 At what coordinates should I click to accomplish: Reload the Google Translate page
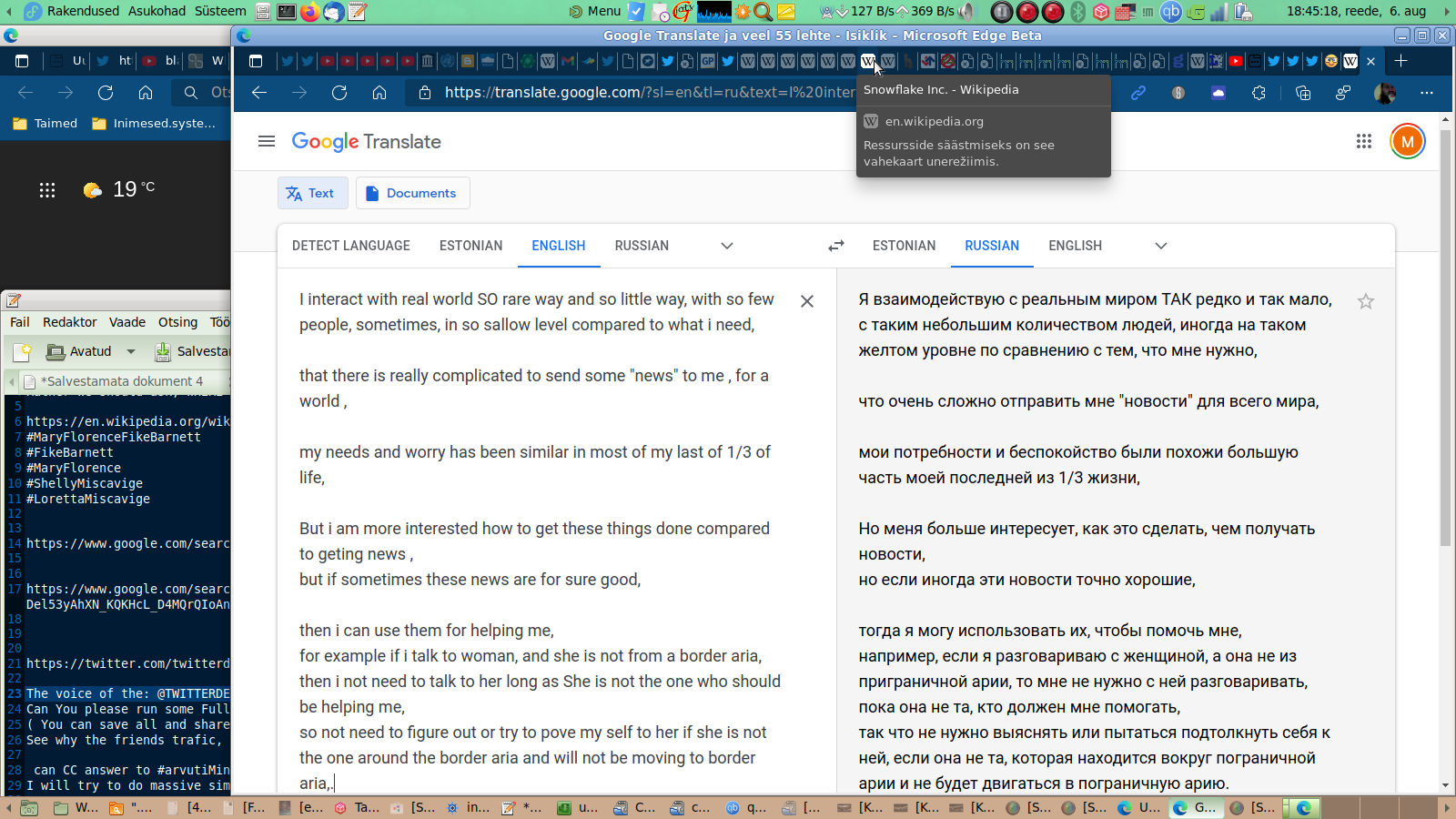339,93
